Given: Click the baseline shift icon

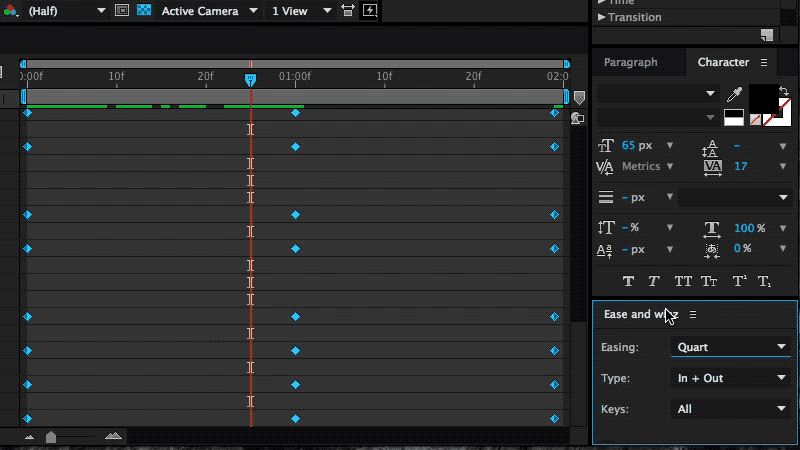Looking at the screenshot, I should pyautogui.click(x=605, y=250).
